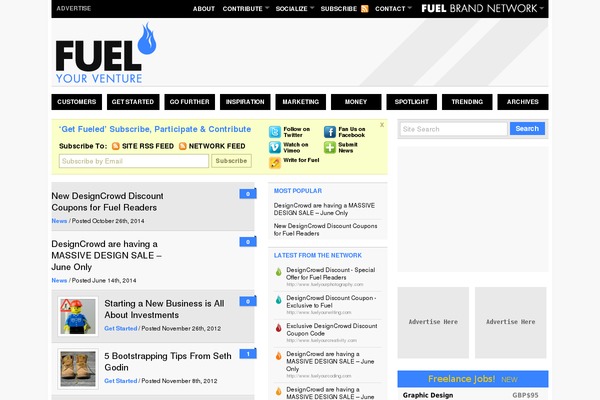Click the Subscribe by Email field
600x400 pixels.
(134, 161)
